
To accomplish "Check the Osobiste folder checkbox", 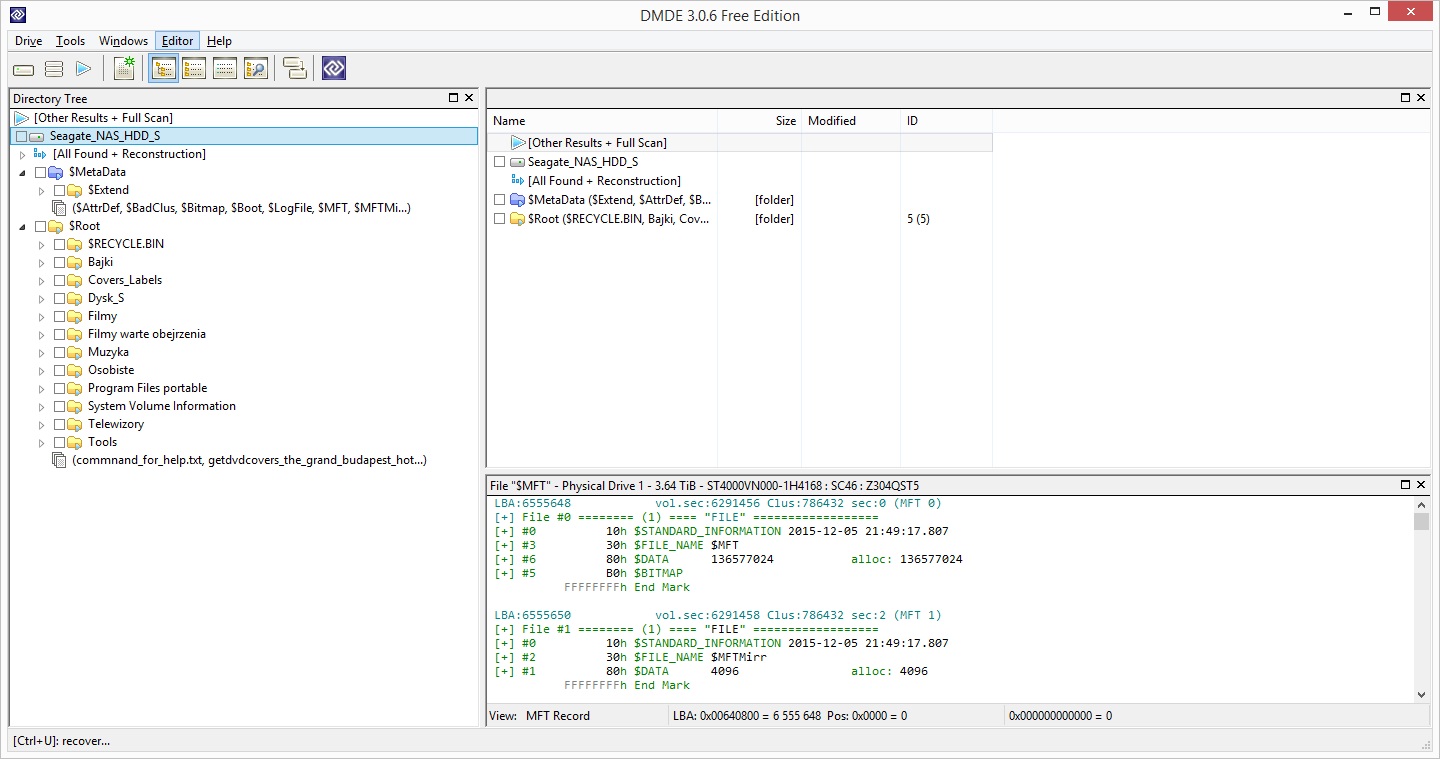I will click(60, 370).
